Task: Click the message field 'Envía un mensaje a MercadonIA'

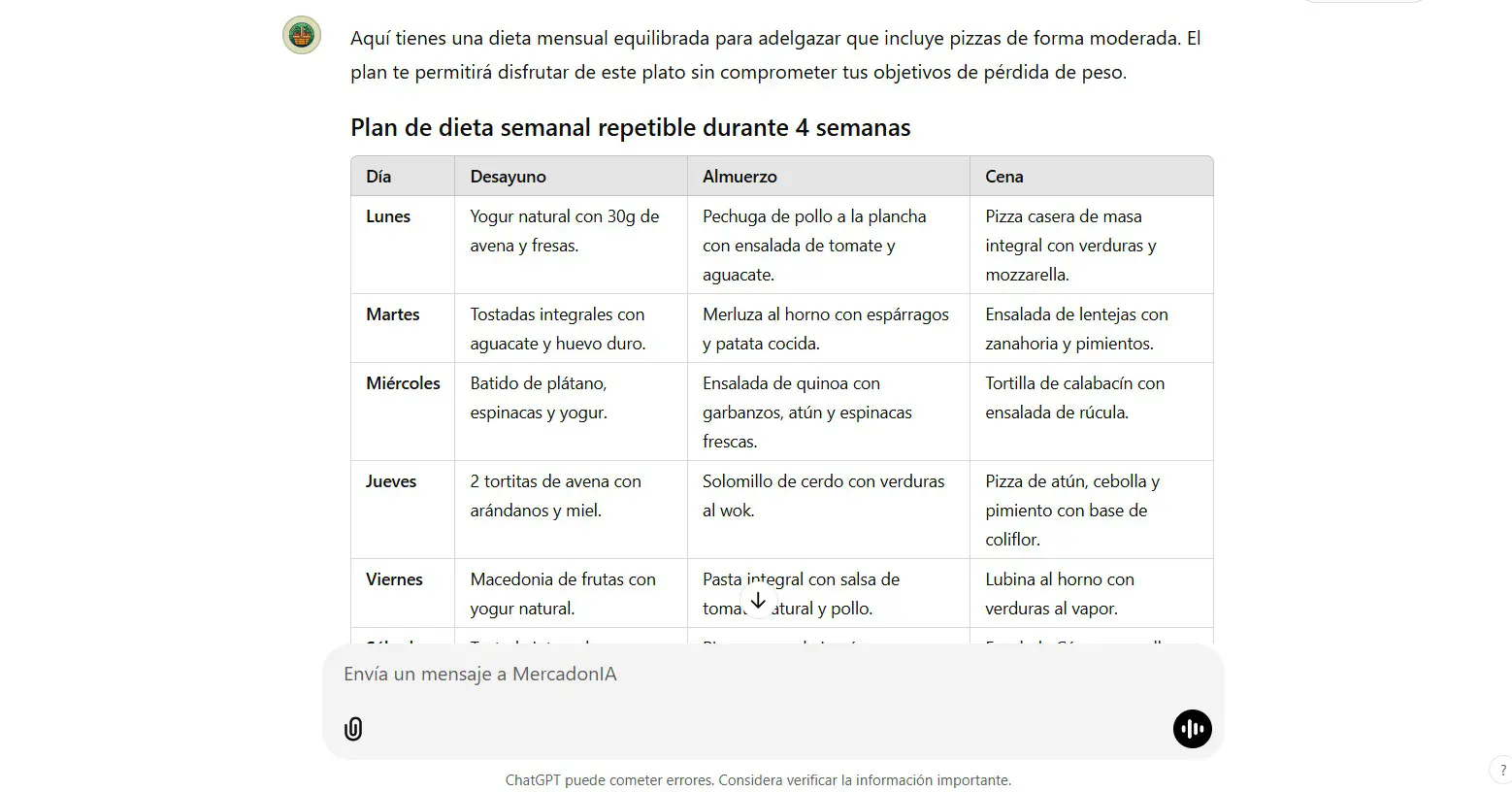Action: [757, 675]
